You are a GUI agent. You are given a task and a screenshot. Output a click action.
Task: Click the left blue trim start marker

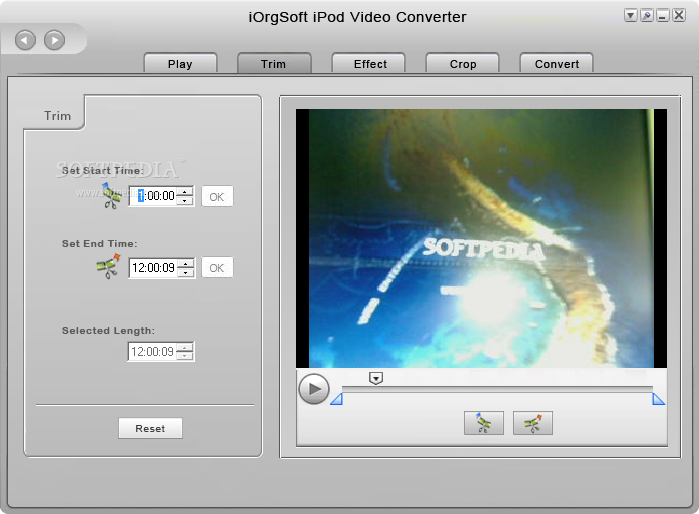pos(337,399)
